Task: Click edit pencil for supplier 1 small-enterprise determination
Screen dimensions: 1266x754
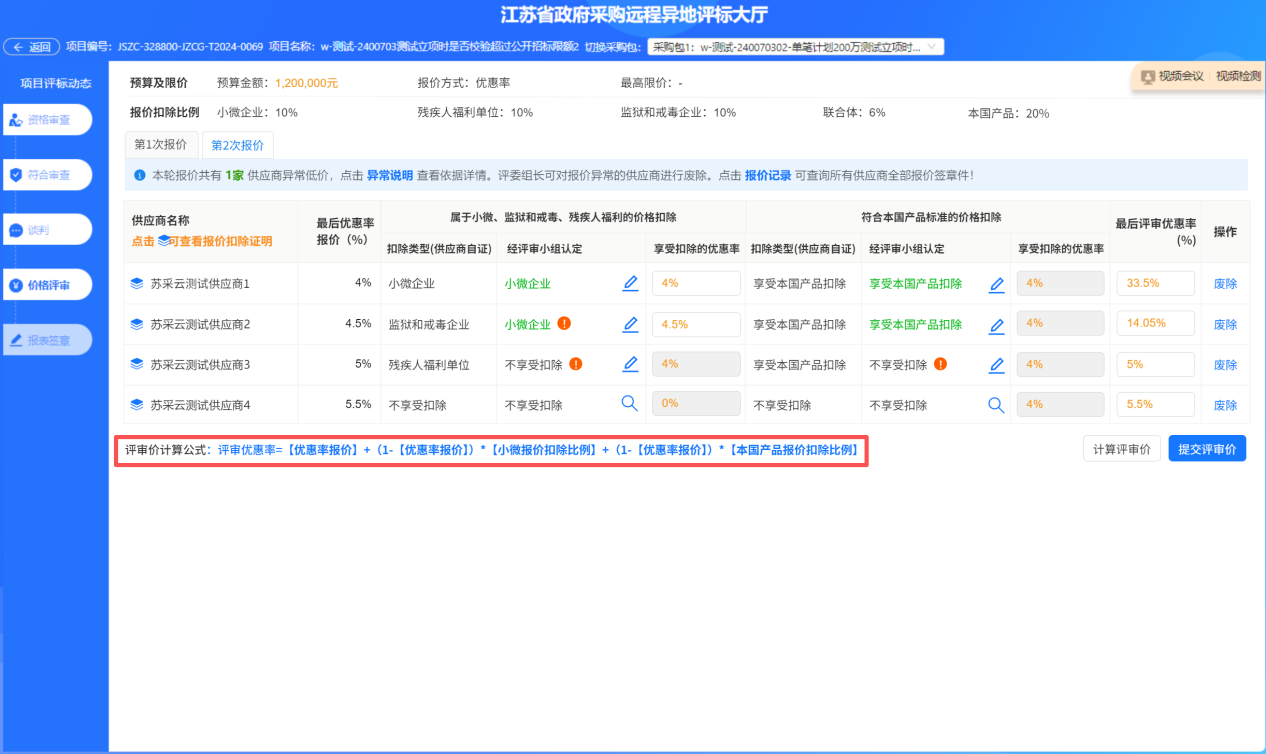Action: point(630,284)
